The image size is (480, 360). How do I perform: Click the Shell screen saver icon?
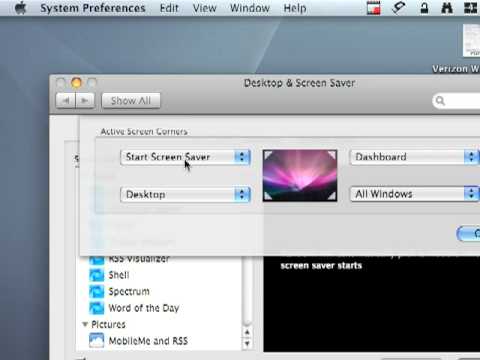tap(97, 275)
